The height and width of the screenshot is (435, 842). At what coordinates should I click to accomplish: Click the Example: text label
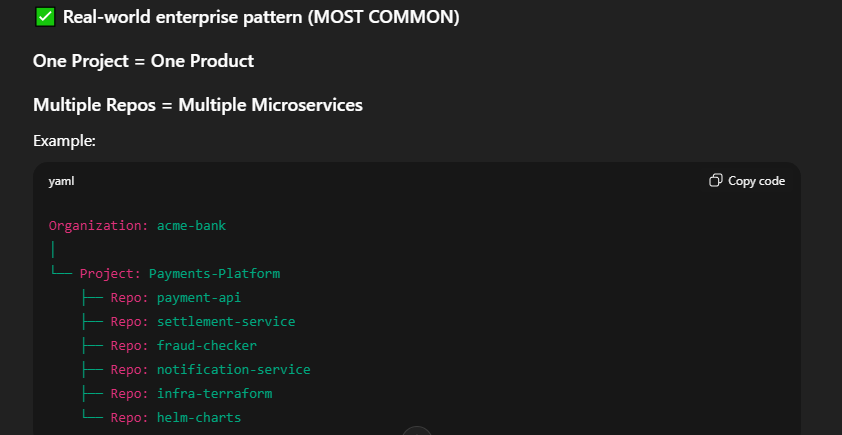64,141
